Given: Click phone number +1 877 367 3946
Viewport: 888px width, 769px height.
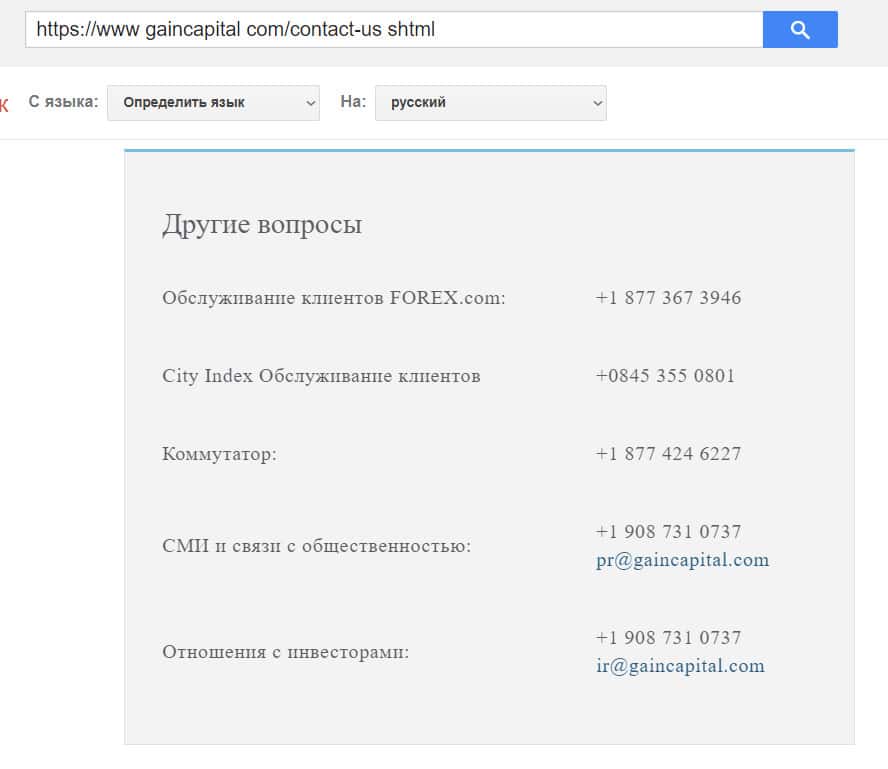Looking at the screenshot, I should (668, 298).
